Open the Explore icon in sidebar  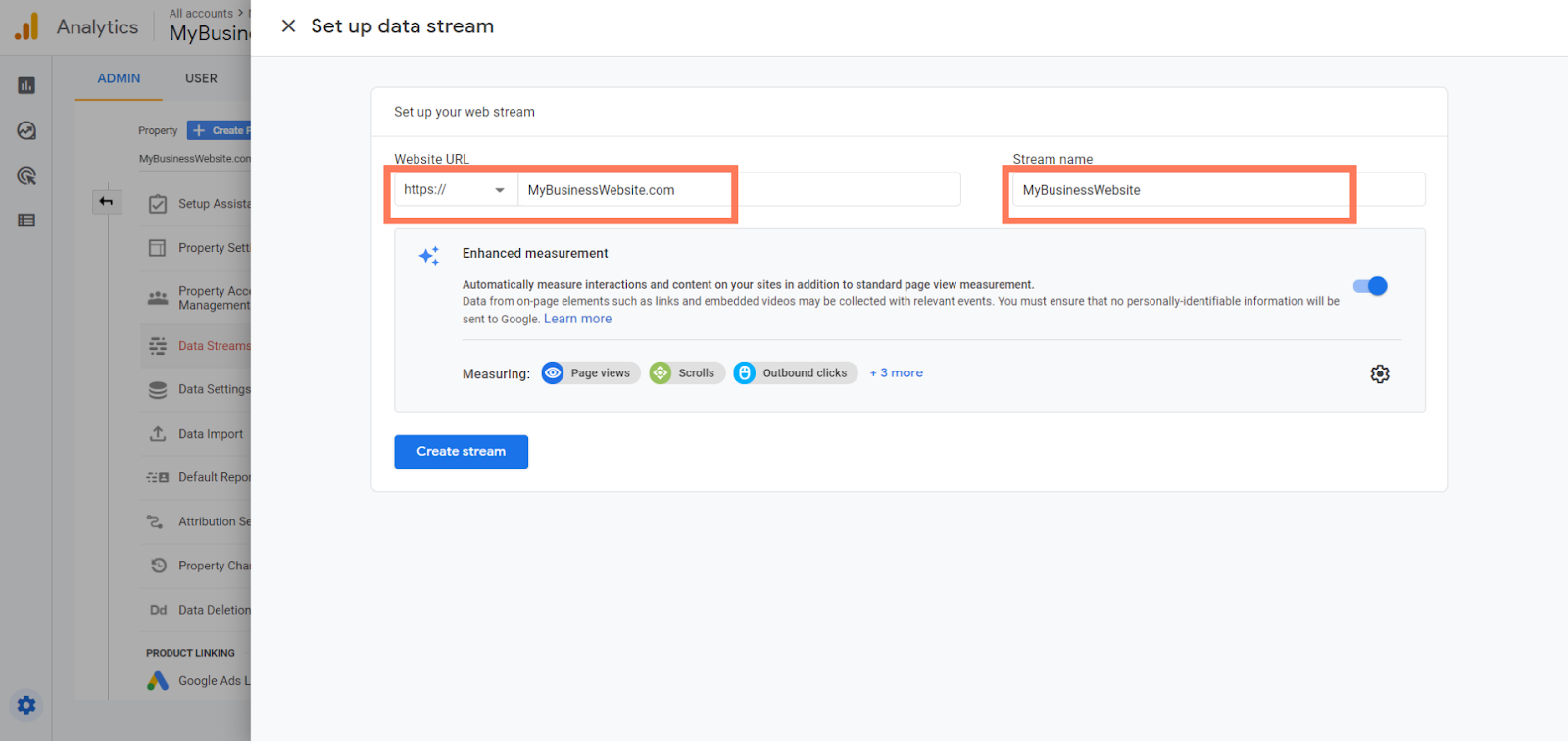(26, 131)
